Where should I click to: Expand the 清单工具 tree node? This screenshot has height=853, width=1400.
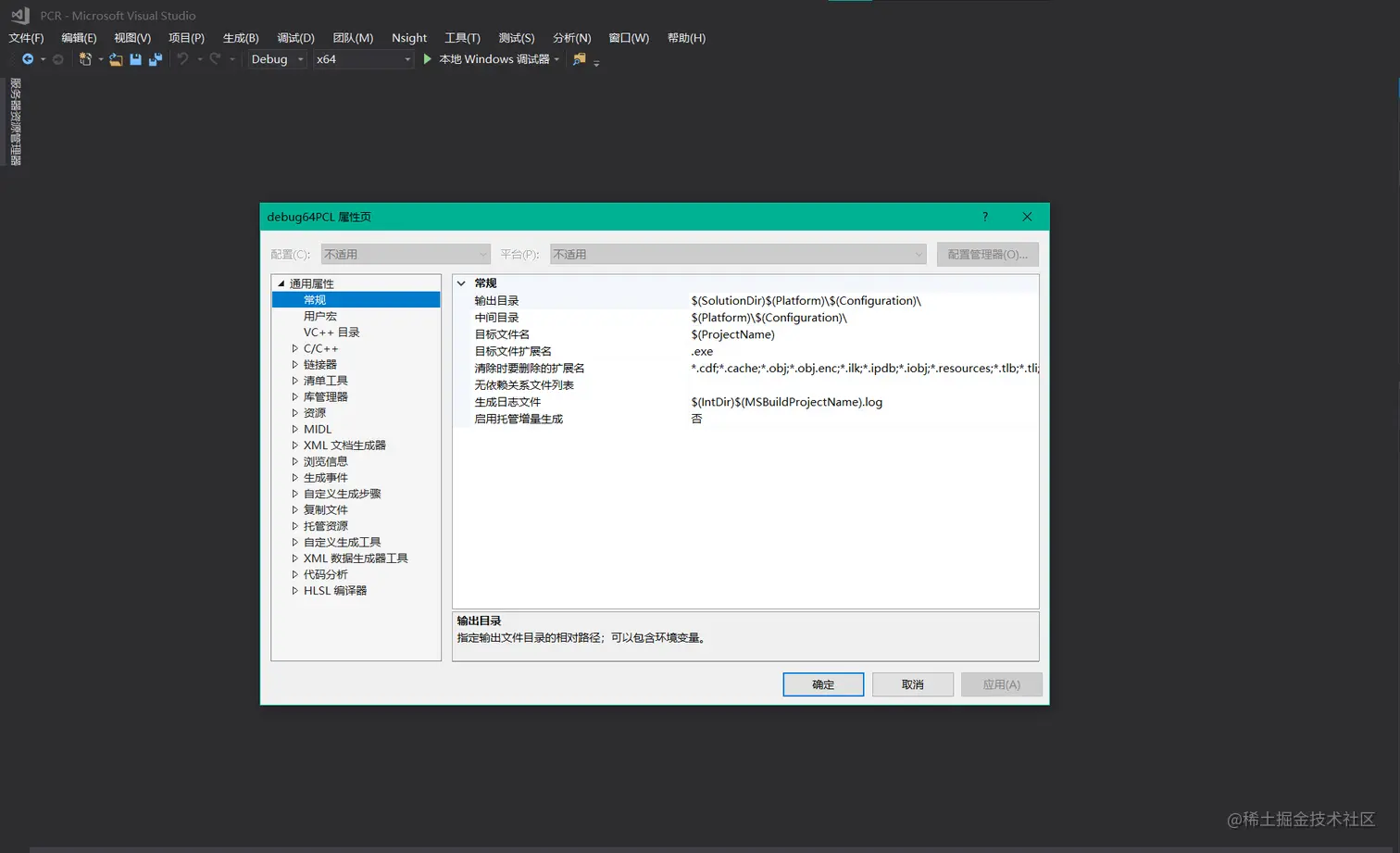(294, 381)
